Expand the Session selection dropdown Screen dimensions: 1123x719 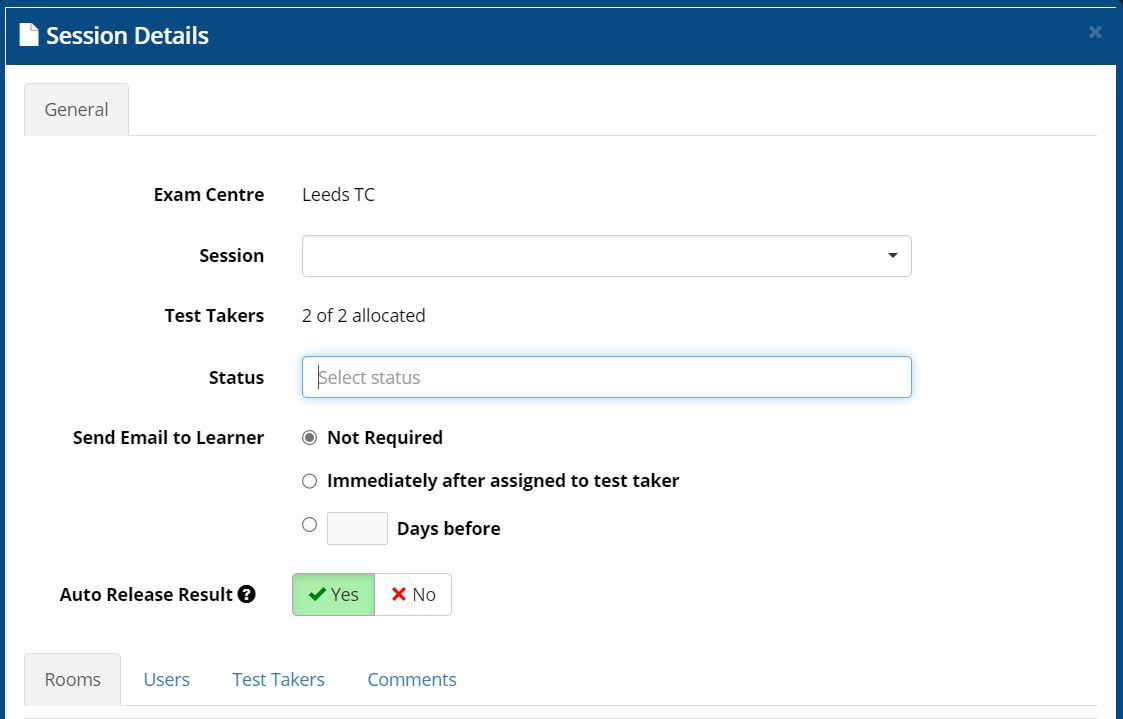(x=606, y=256)
